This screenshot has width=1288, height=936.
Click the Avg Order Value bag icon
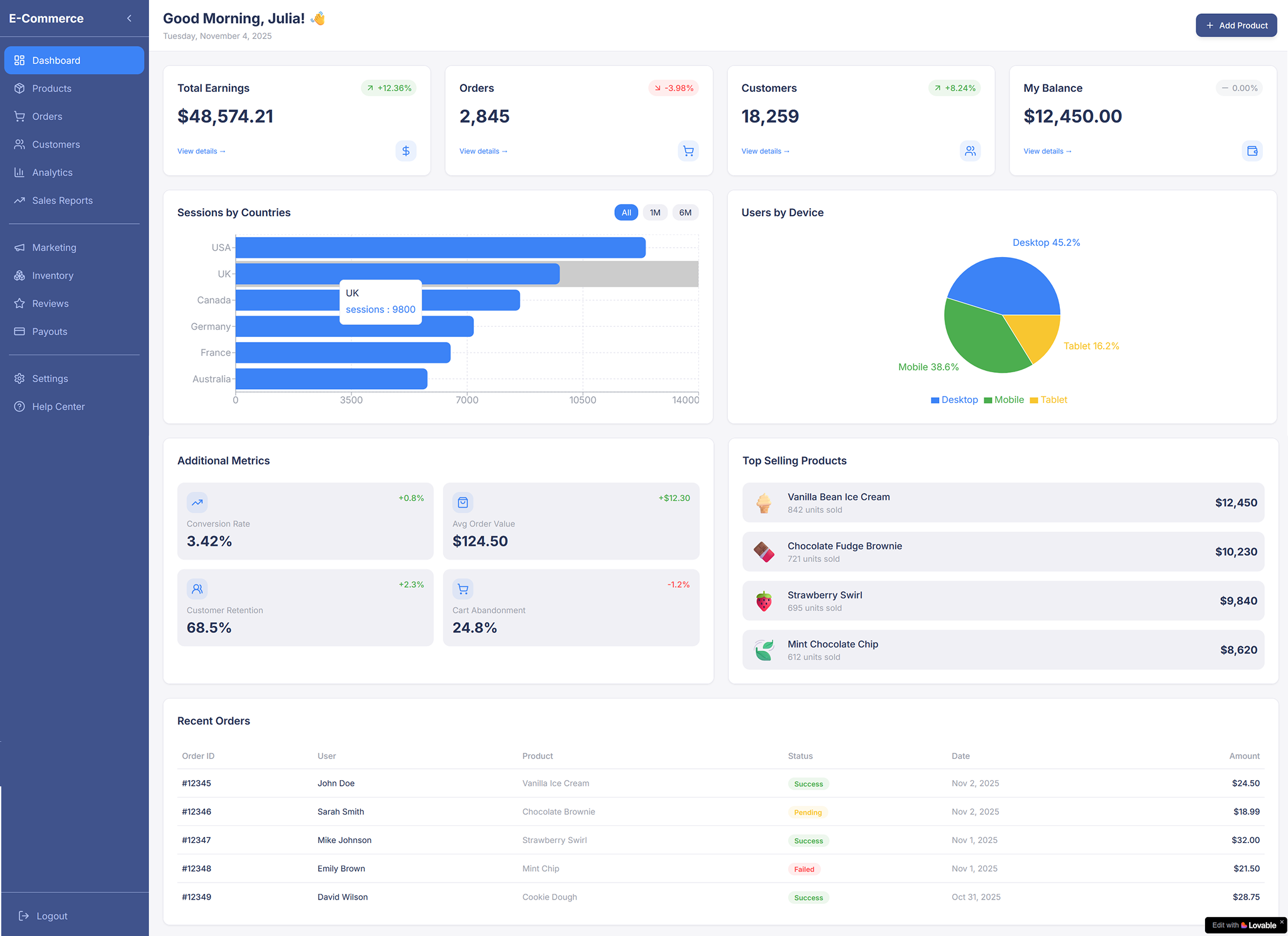pyautogui.click(x=463, y=502)
